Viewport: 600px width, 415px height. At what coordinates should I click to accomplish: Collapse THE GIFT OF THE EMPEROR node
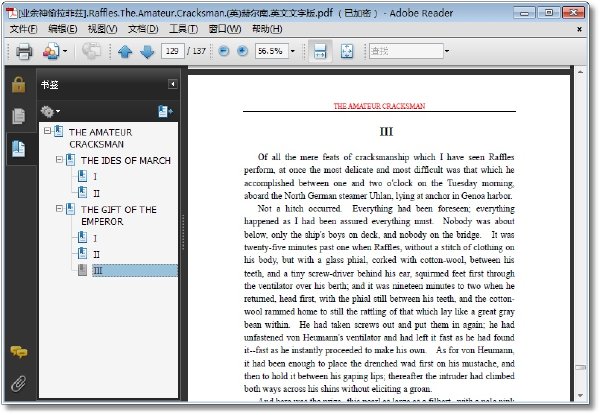click(x=59, y=208)
